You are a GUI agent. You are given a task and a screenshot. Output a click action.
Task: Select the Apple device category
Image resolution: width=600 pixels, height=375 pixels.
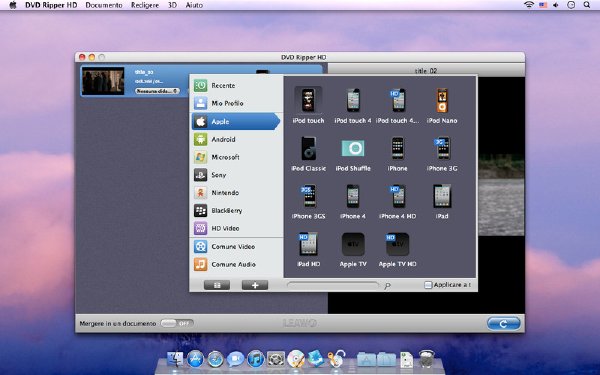[236, 121]
